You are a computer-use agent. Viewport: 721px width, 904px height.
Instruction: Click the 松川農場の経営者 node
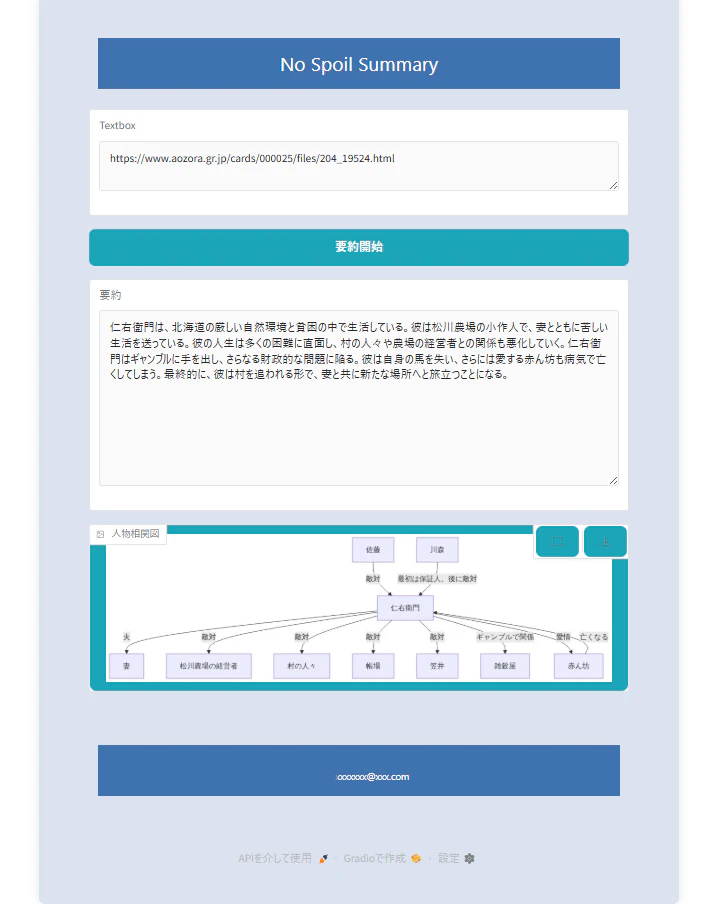click(x=209, y=666)
